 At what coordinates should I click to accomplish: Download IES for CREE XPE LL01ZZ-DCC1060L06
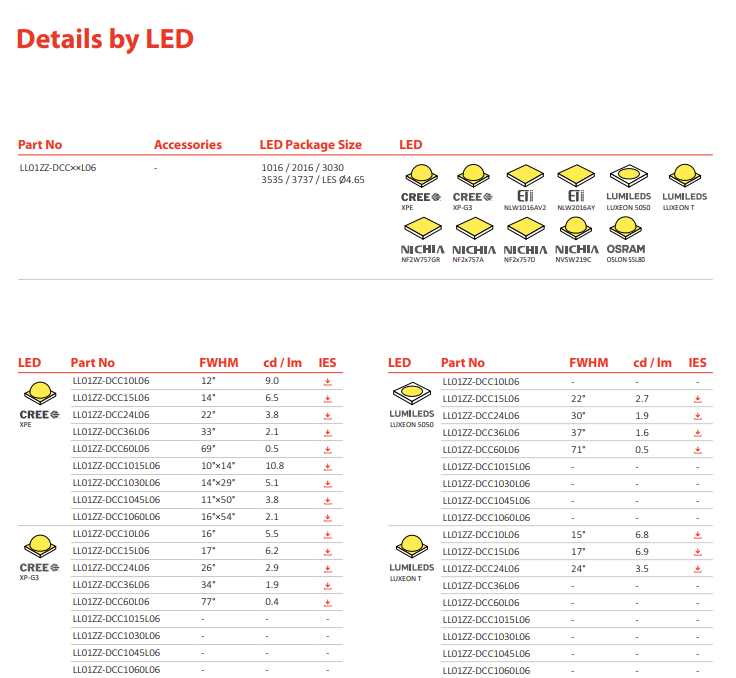click(x=328, y=518)
